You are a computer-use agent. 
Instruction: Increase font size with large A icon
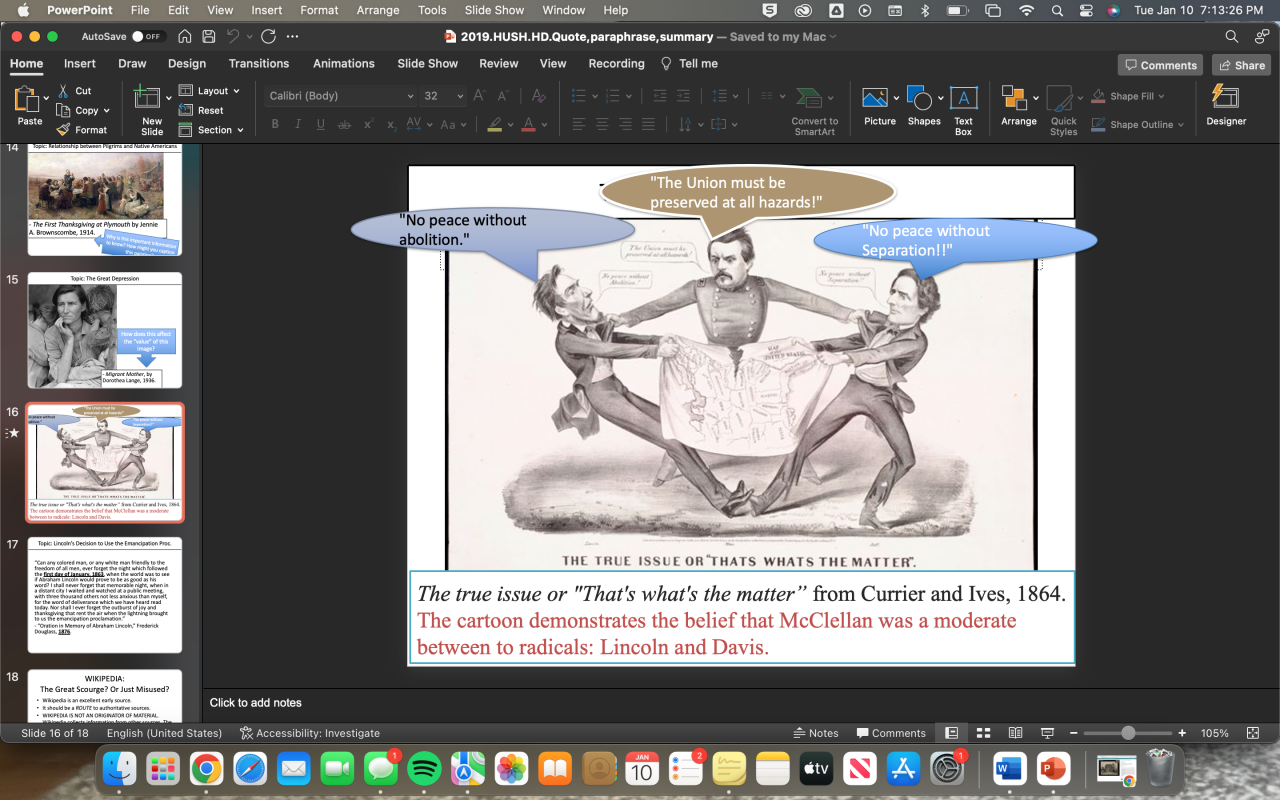tap(479, 96)
